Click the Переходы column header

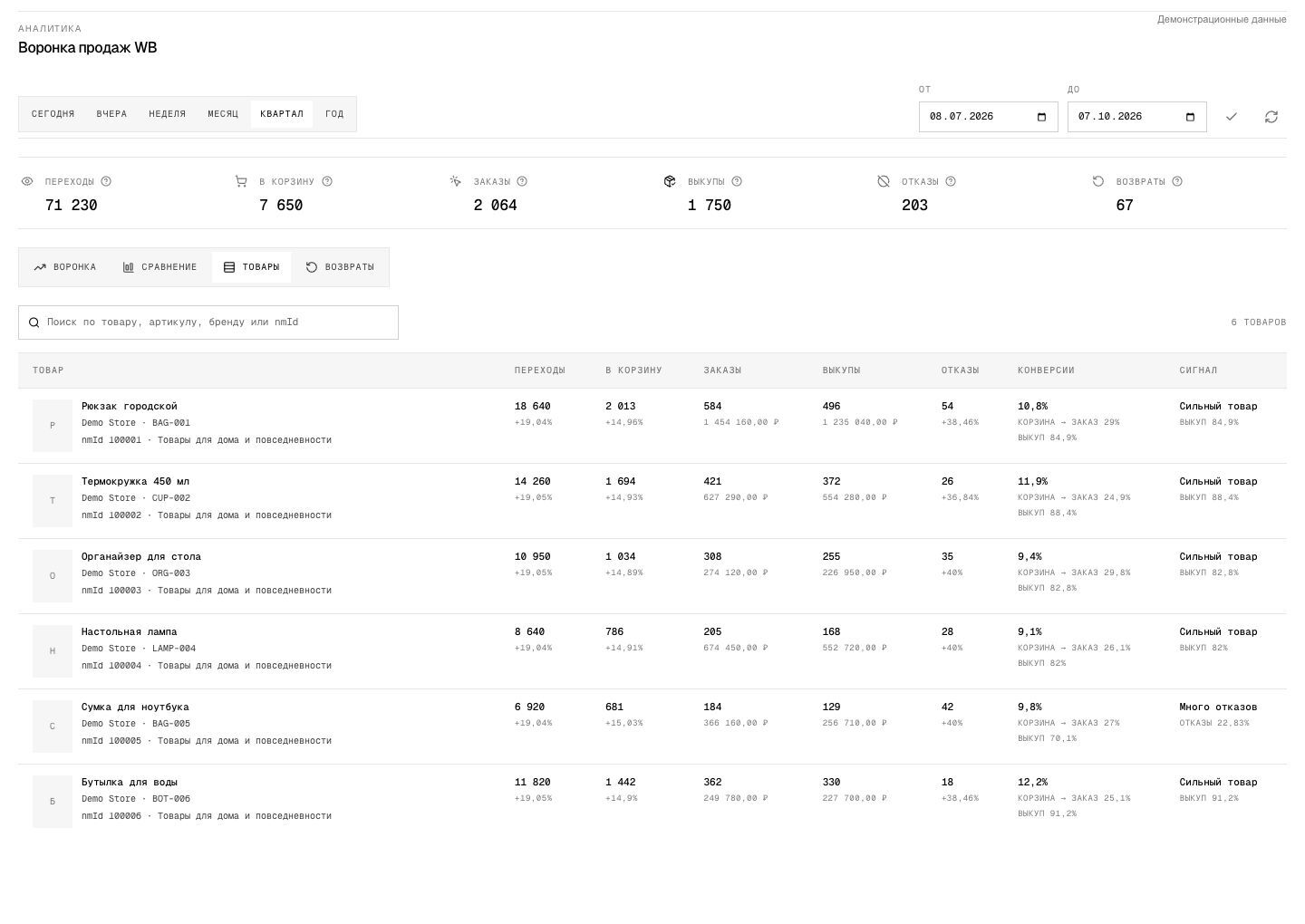tap(540, 371)
